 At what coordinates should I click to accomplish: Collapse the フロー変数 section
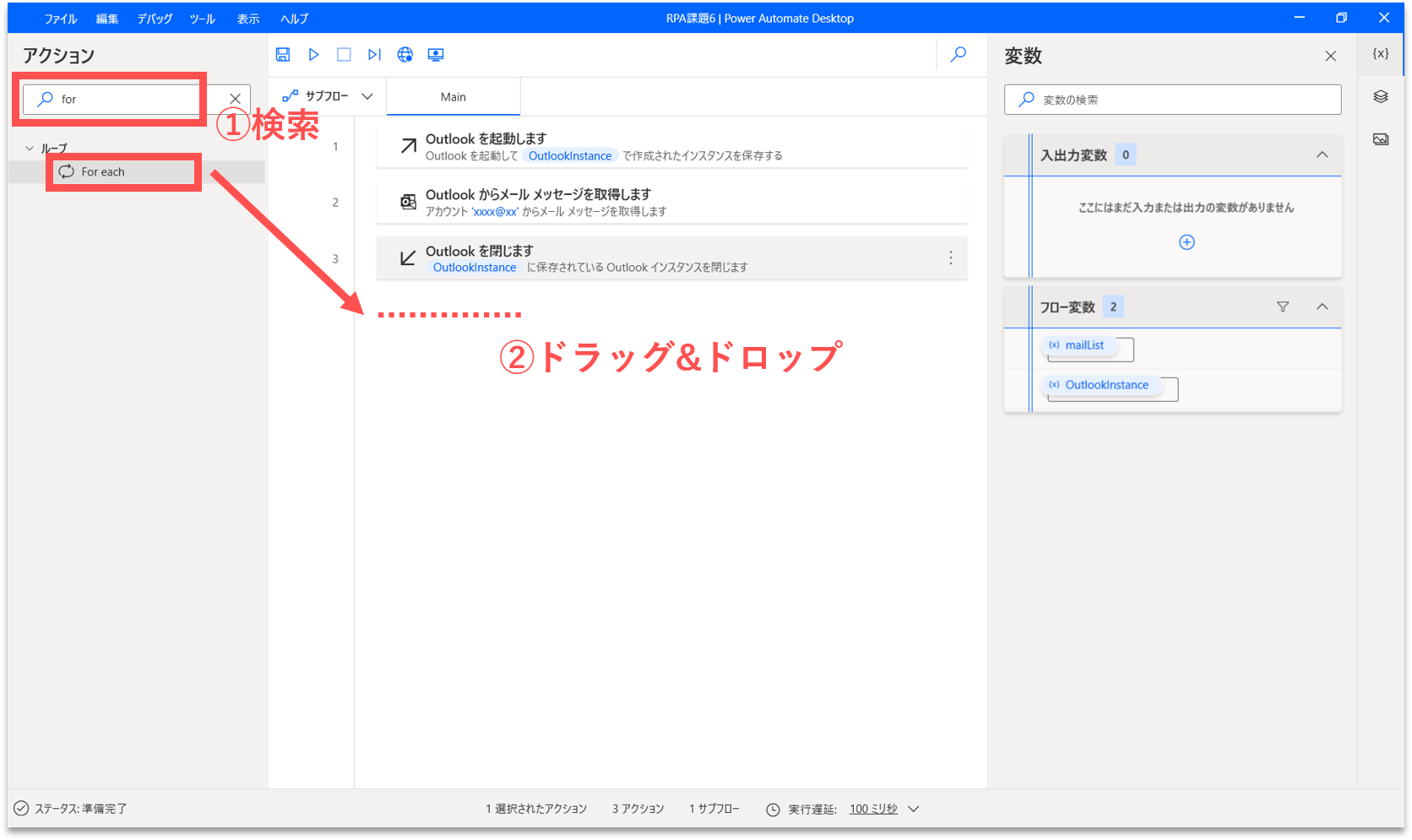tap(1322, 307)
